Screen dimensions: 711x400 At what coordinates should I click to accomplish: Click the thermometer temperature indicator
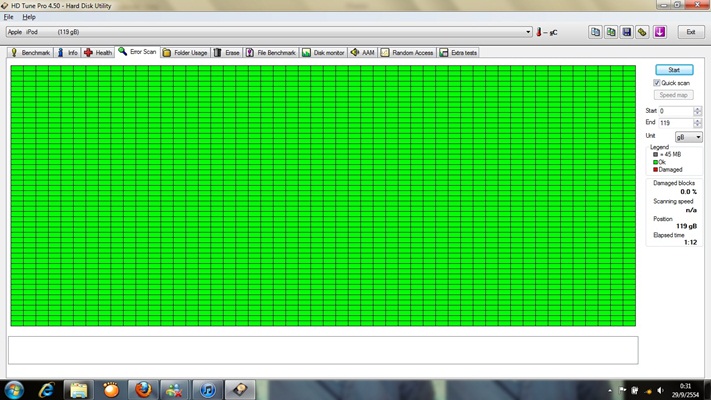[540, 32]
